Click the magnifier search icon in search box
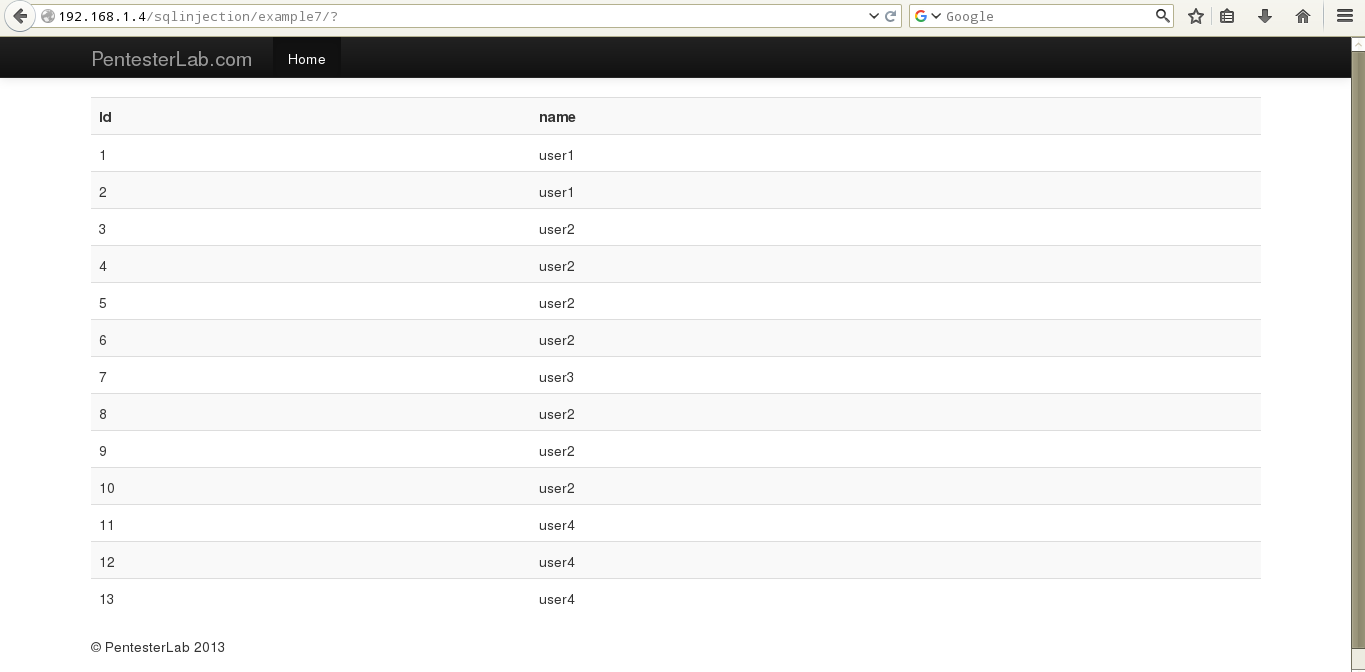The image size is (1365, 672). coord(1162,16)
